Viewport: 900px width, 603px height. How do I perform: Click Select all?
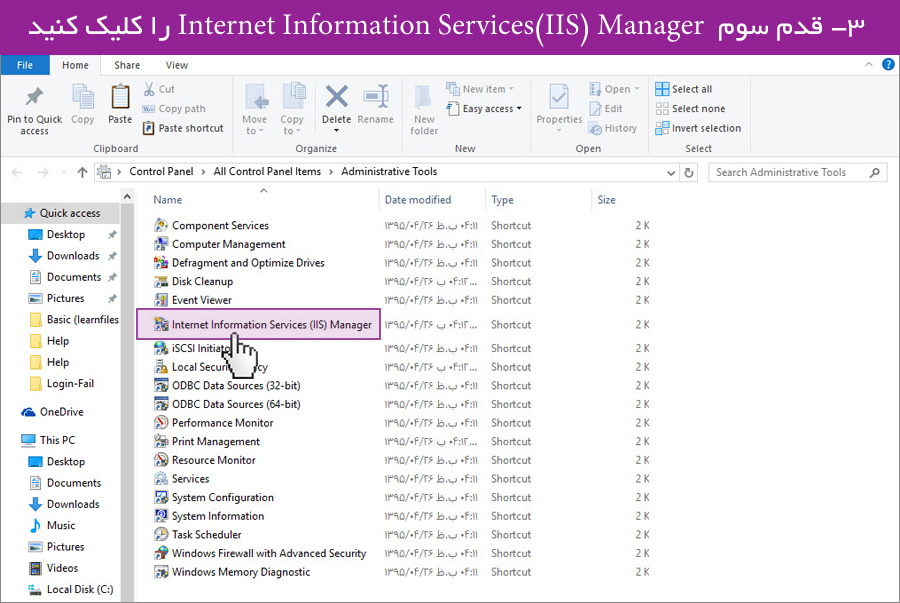[x=684, y=89]
